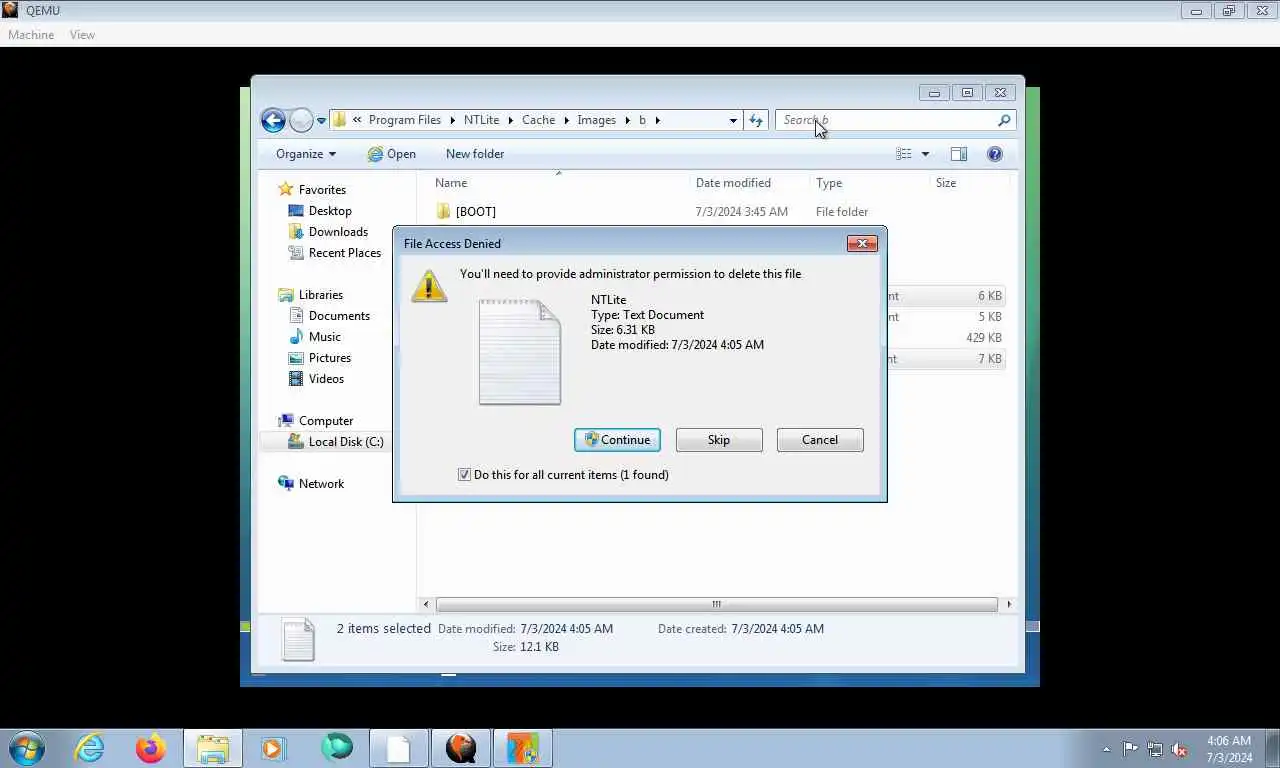Expand the arrow after 'Cache' breadcrumb
The width and height of the screenshot is (1280, 768).
(x=566, y=120)
